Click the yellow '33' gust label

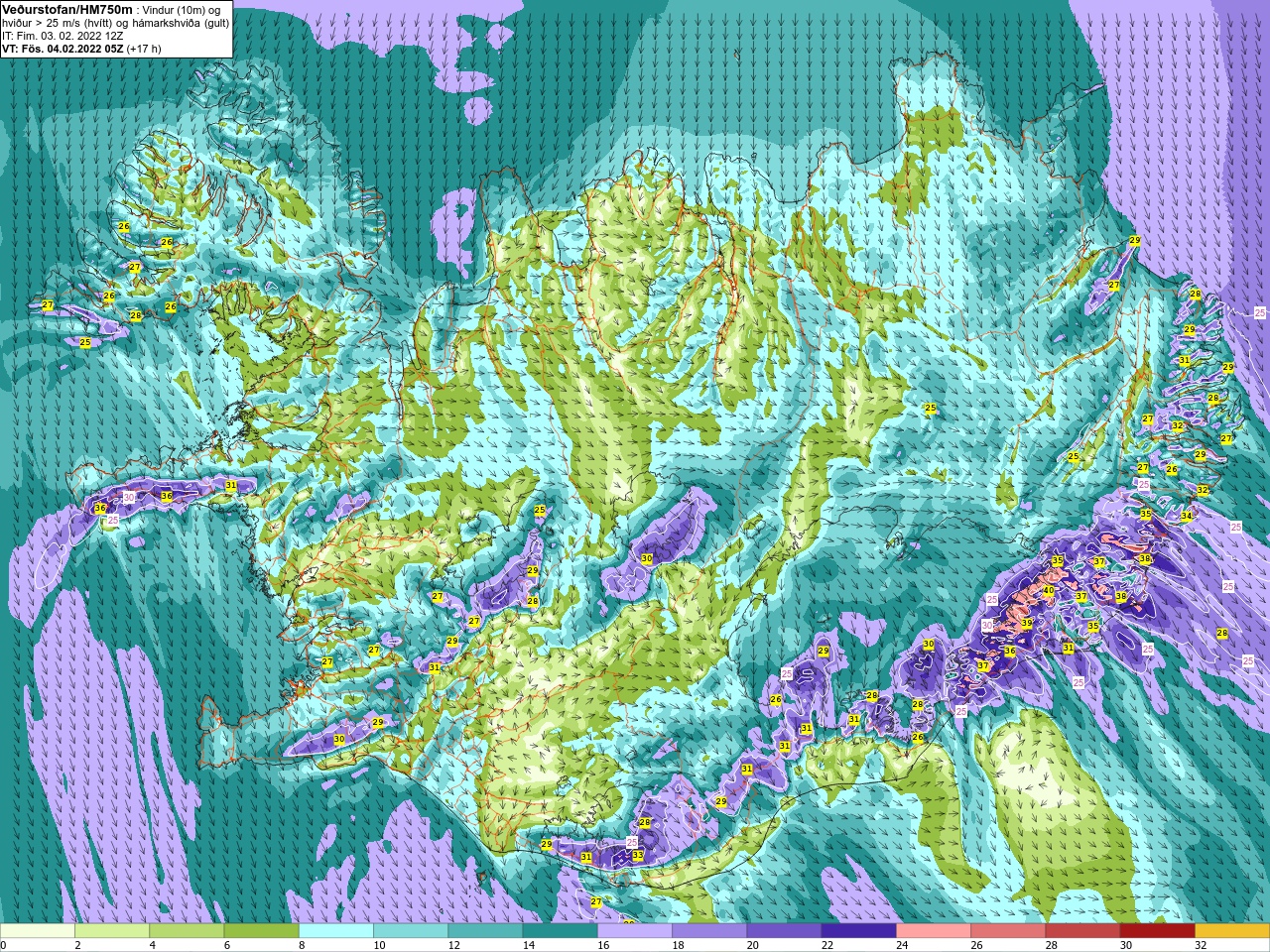[x=637, y=855]
